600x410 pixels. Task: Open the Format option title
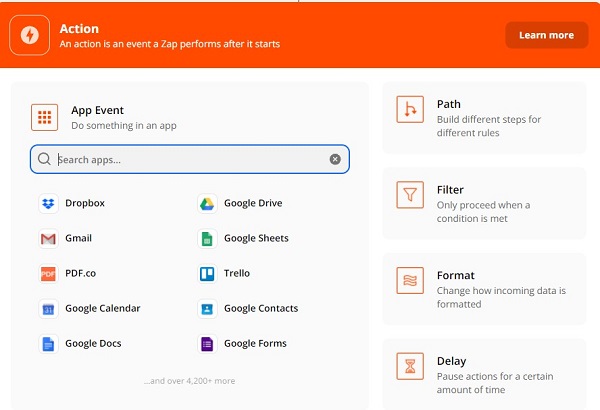(455, 275)
